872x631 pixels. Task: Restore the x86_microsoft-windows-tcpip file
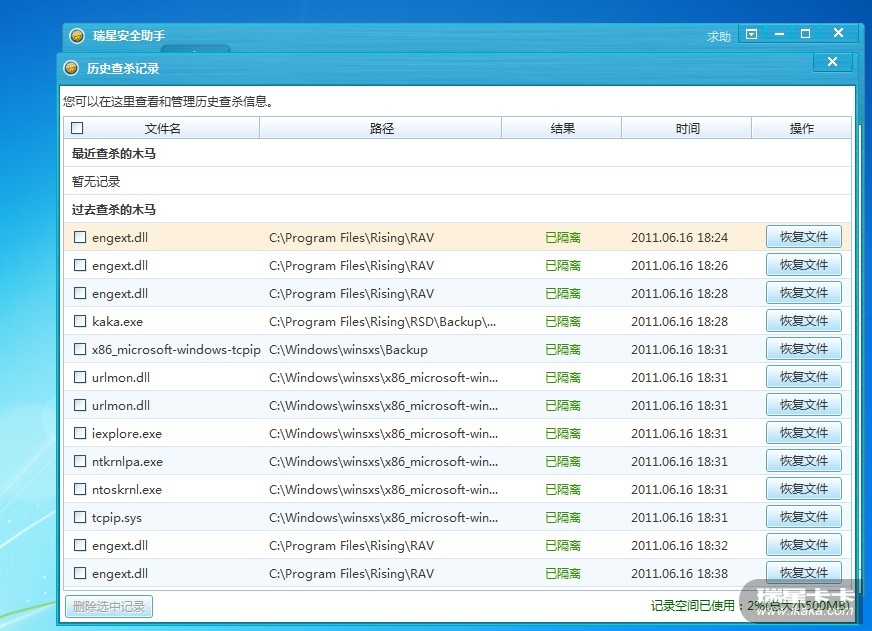(803, 349)
